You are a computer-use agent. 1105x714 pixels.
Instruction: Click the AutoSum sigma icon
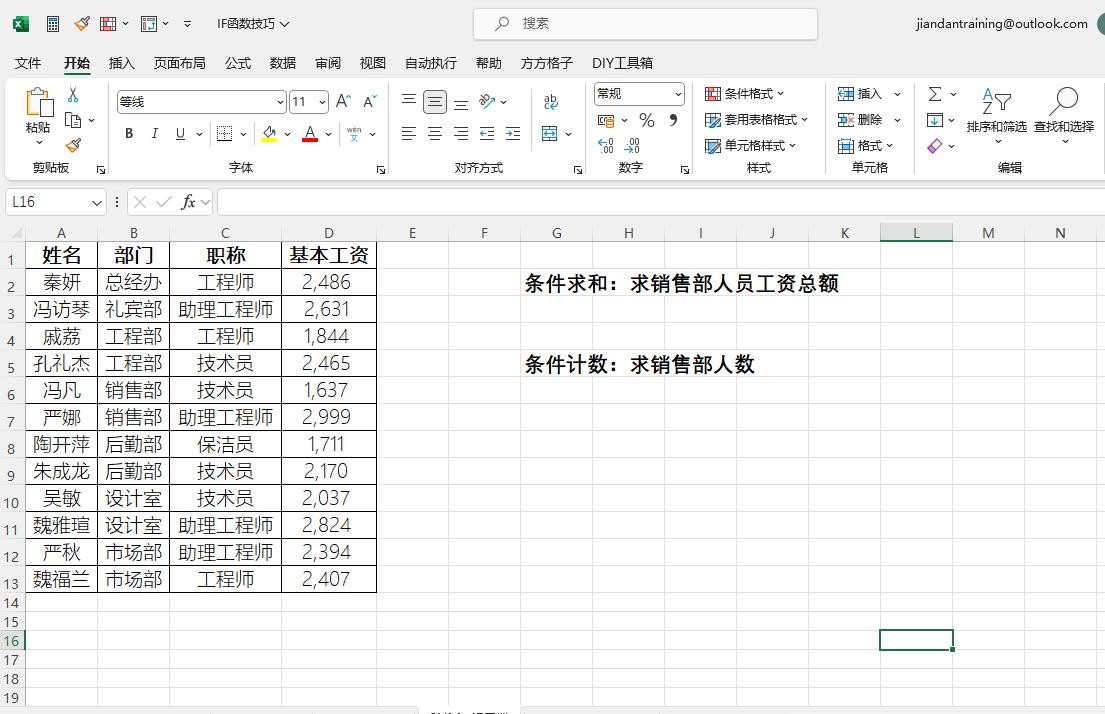pyautogui.click(x=935, y=94)
